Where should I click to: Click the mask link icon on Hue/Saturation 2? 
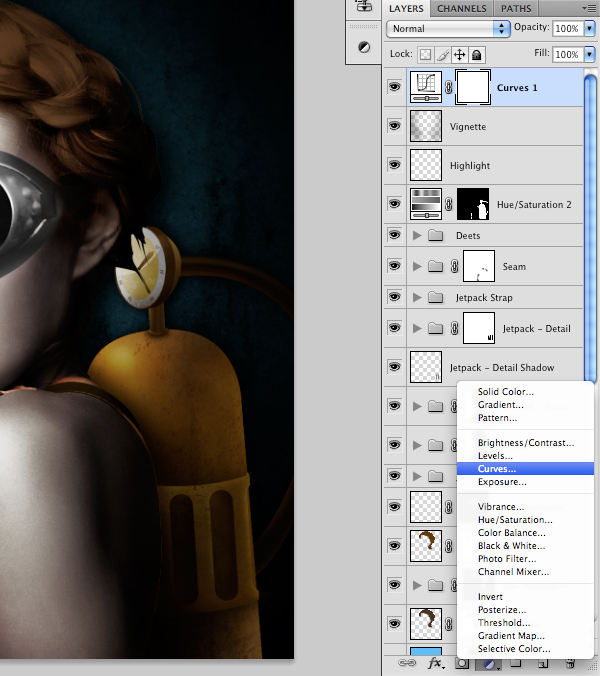pyautogui.click(x=449, y=204)
